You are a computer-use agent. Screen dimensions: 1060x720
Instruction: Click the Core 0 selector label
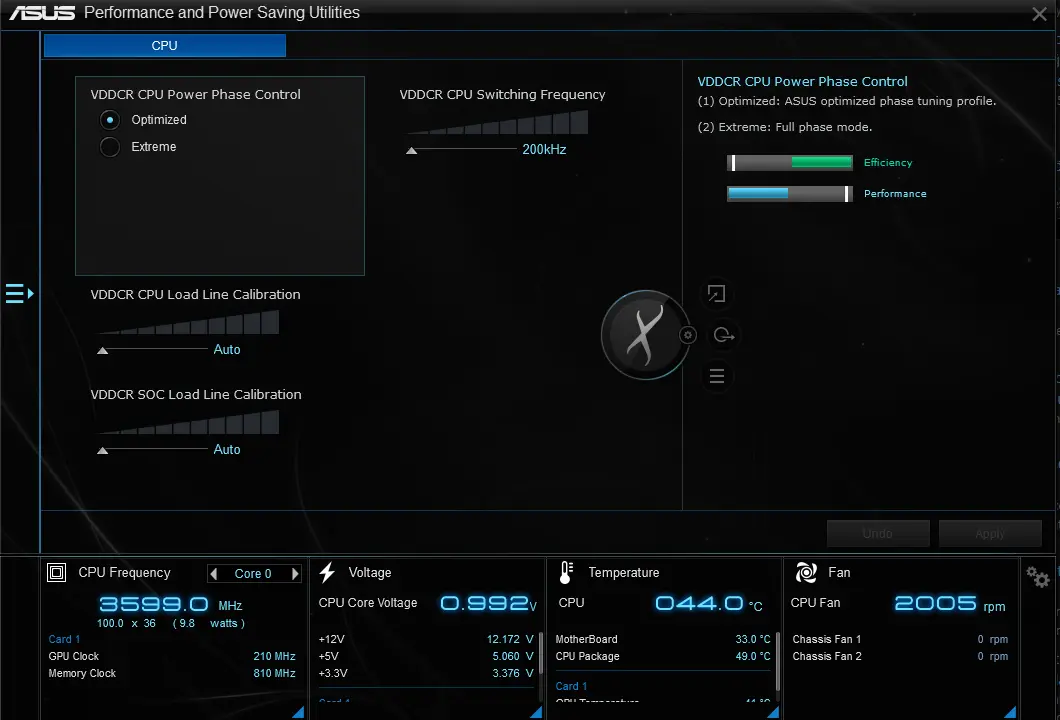point(253,574)
